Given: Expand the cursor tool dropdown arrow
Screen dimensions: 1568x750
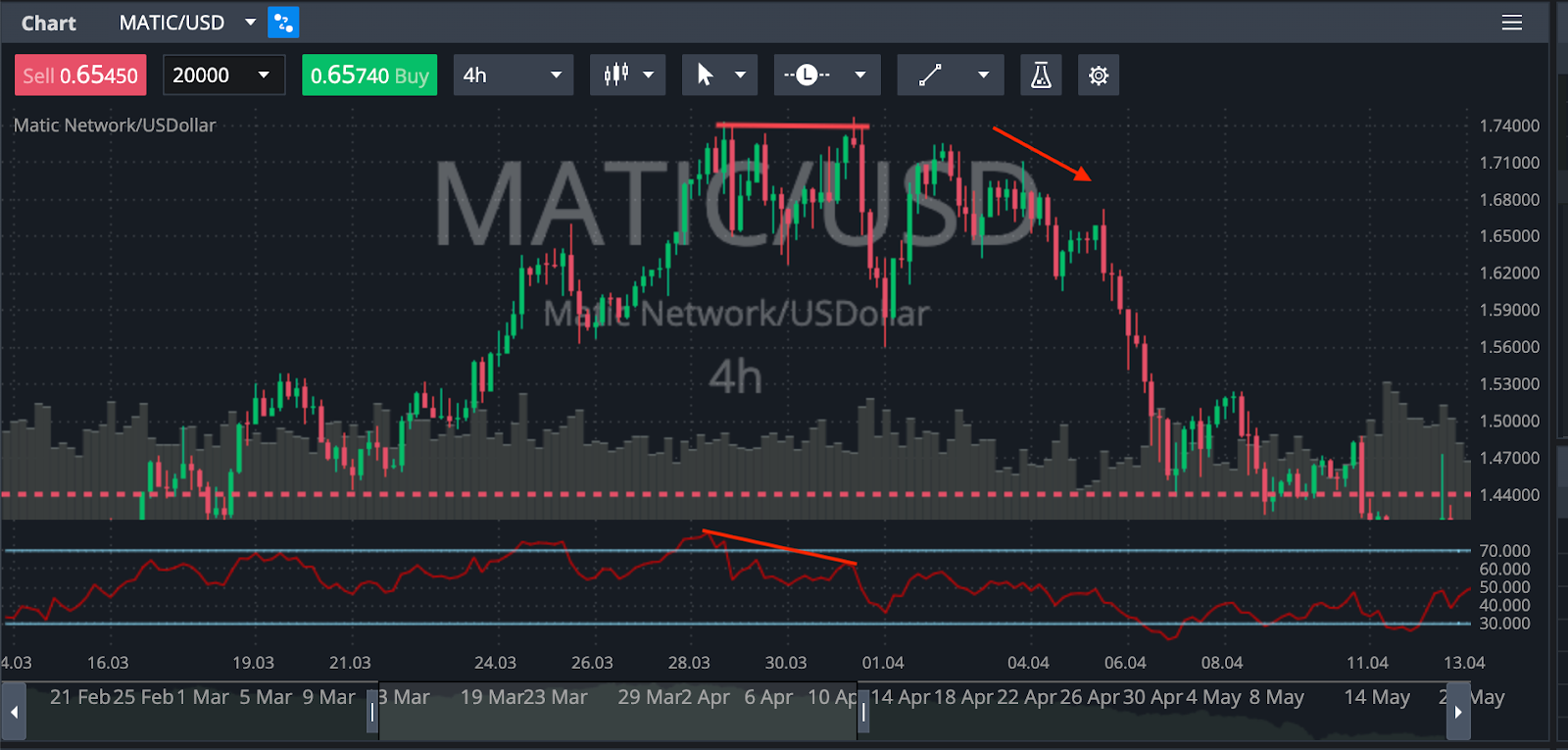Looking at the screenshot, I should pyautogui.click(x=740, y=75).
